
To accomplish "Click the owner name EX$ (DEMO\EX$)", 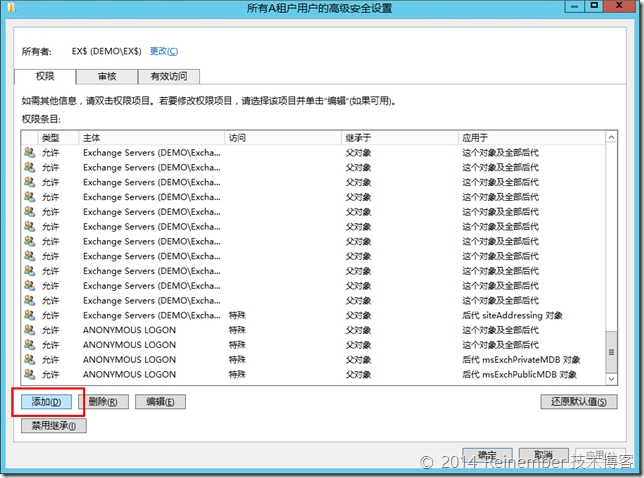I will coord(106,51).
